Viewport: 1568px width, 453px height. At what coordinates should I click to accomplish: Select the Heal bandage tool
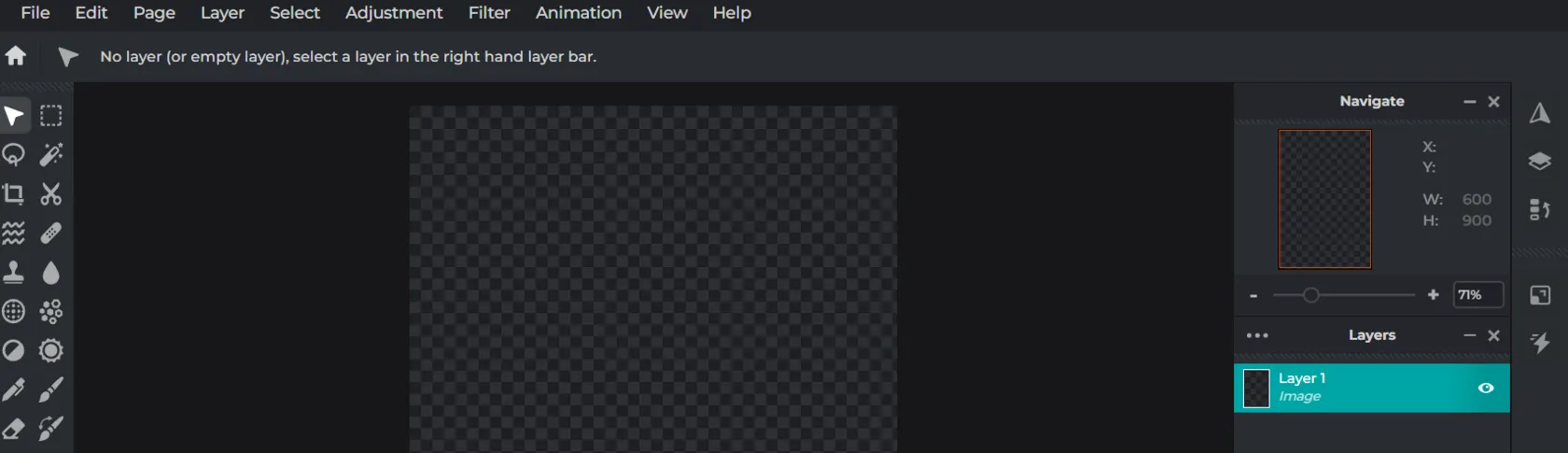click(51, 234)
